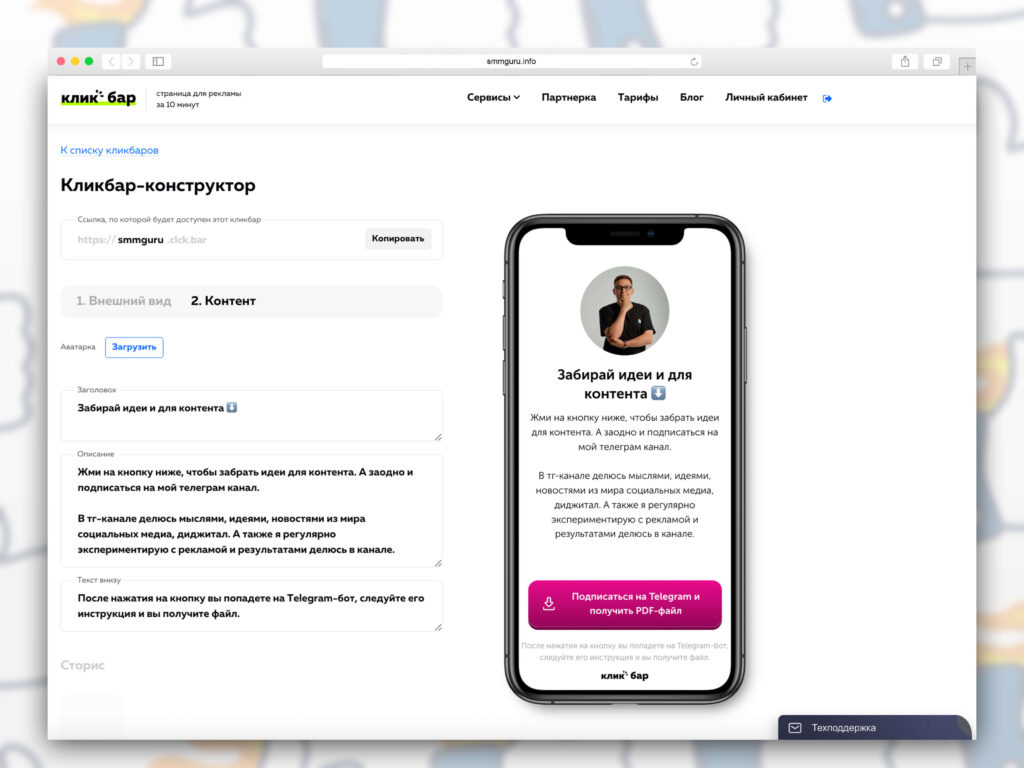
Task: Reload the page with the refresh icon
Action: pos(694,61)
